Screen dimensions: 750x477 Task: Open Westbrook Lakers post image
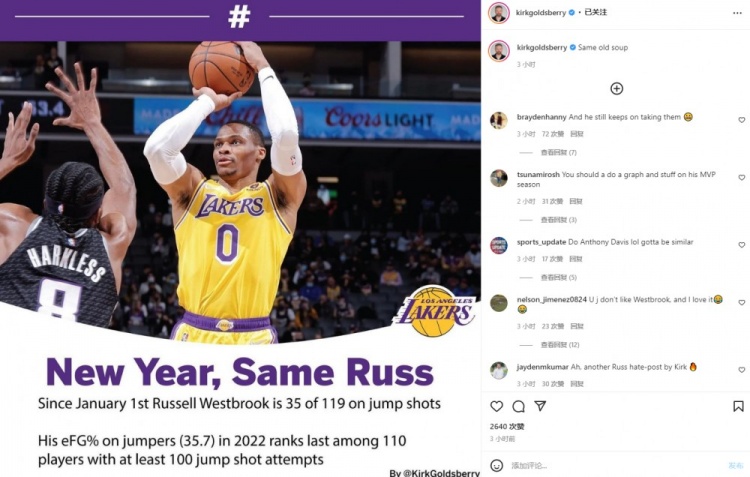(x=240, y=238)
